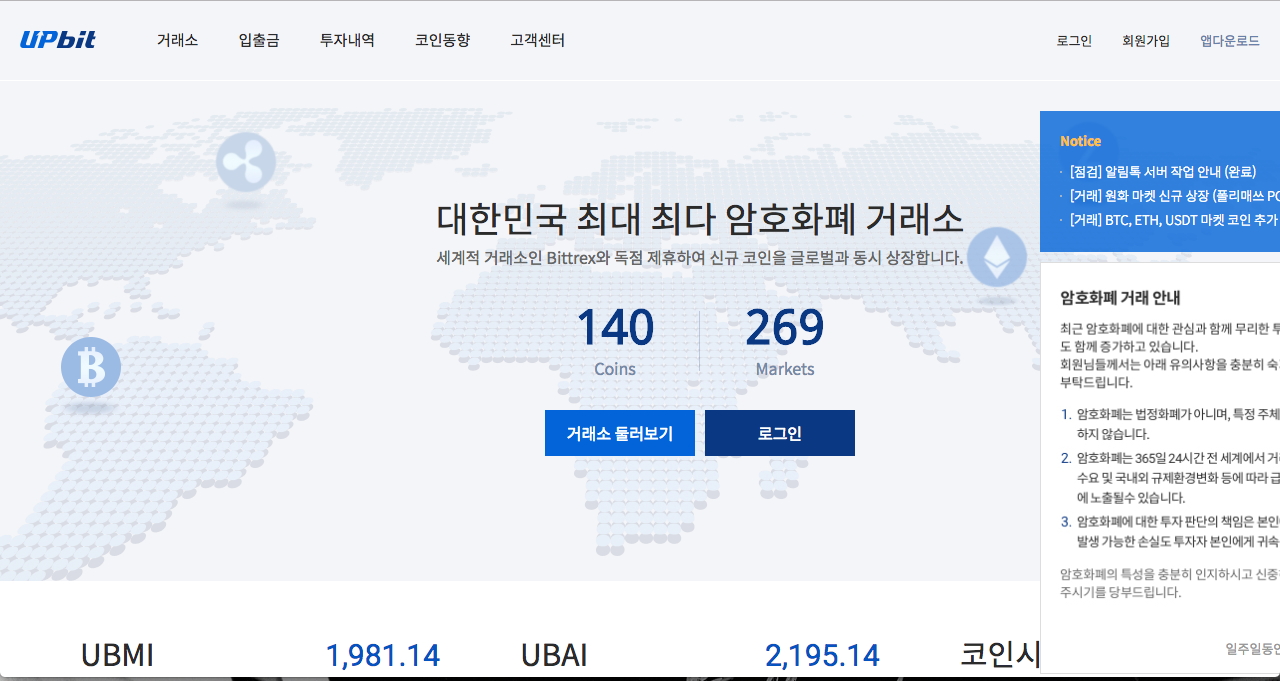Click the 암호화폐 거래 안내 popup title

click(1120, 297)
